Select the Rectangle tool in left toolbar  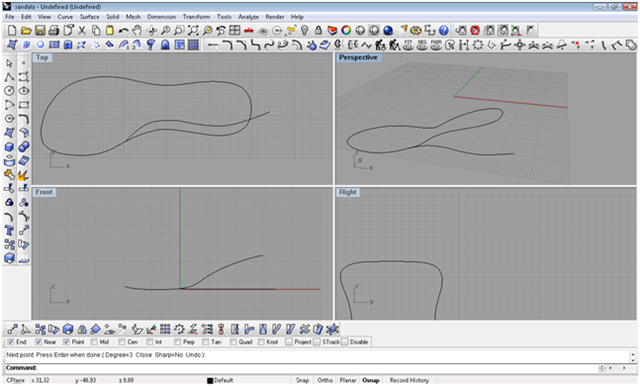pos(24,105)
